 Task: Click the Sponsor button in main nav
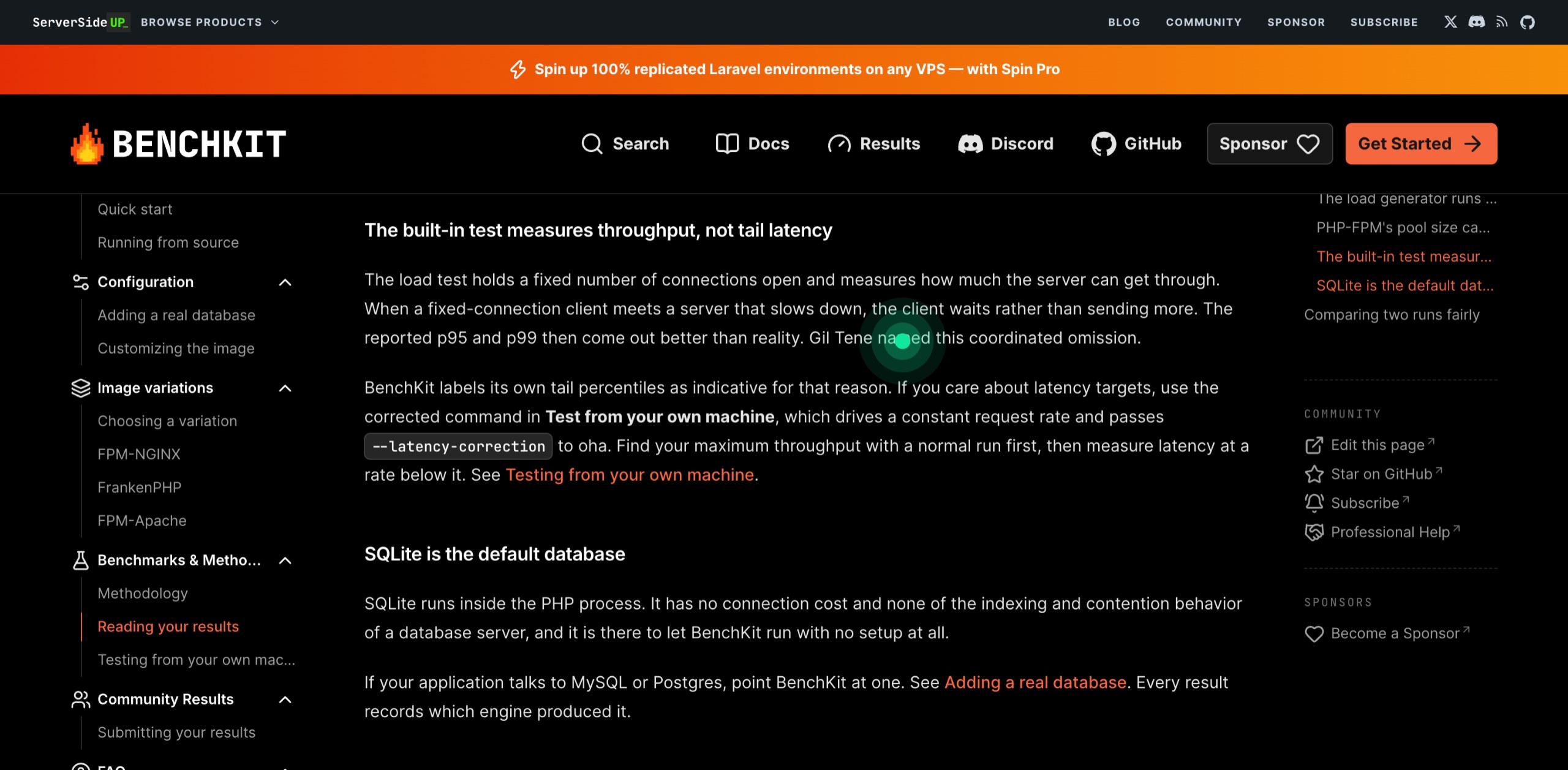1269,144
